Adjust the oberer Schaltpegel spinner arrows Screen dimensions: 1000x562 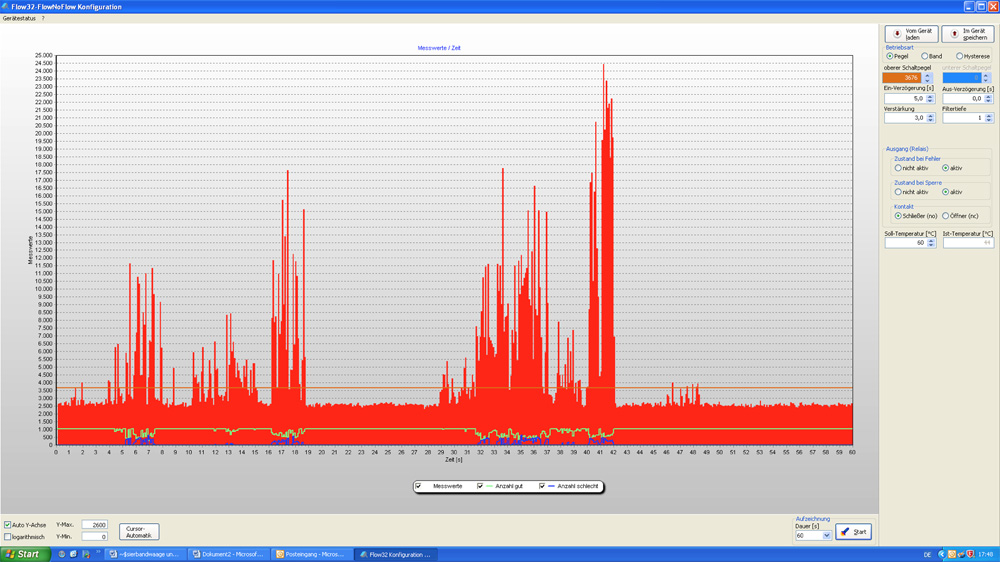927,78
